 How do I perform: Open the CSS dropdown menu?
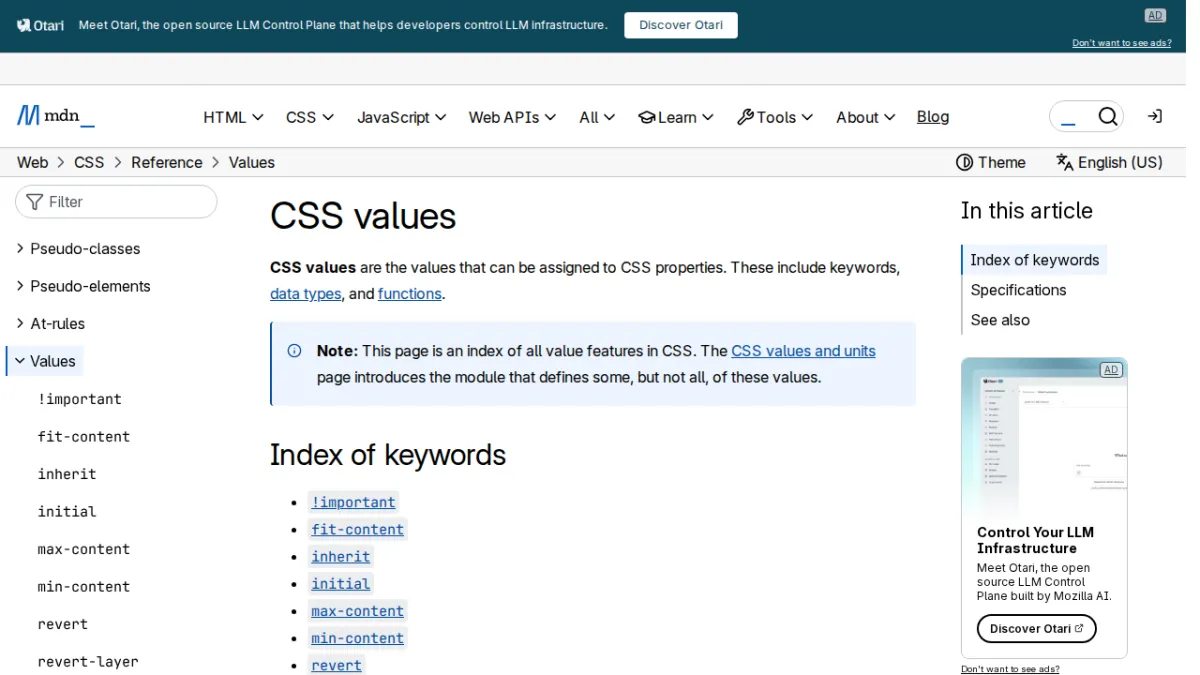pyautogui.click(x=310, y=117)
